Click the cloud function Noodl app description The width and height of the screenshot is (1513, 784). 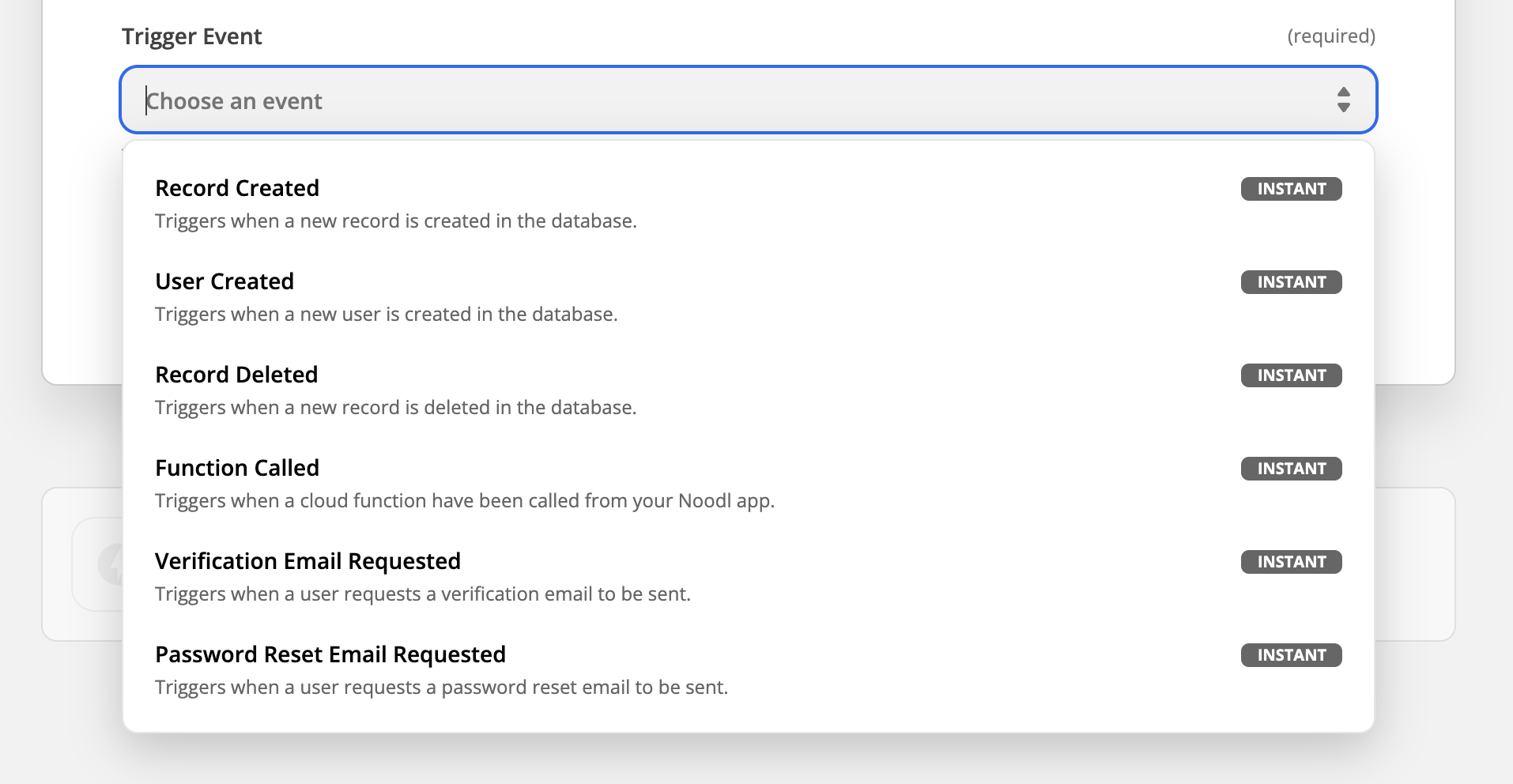click(465, 501)
